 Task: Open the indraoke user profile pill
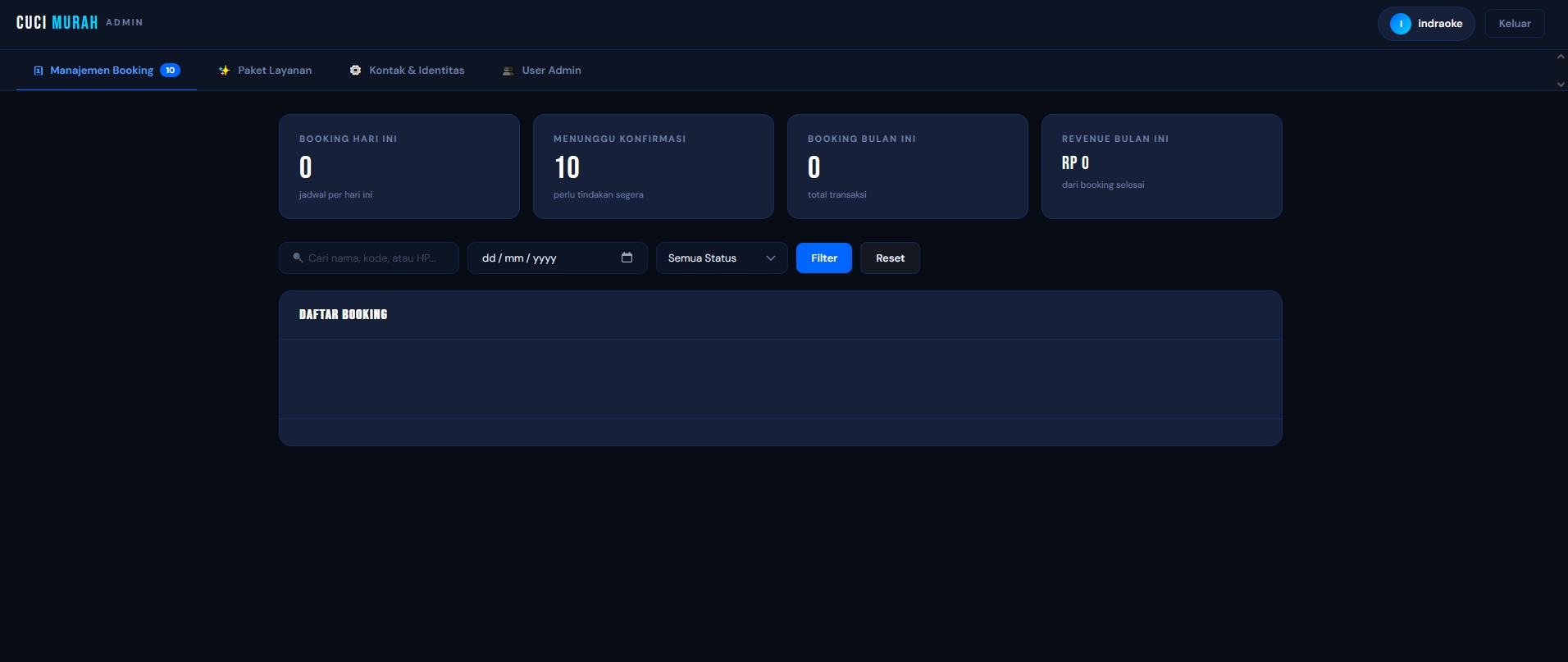(x=1426, y=24)
